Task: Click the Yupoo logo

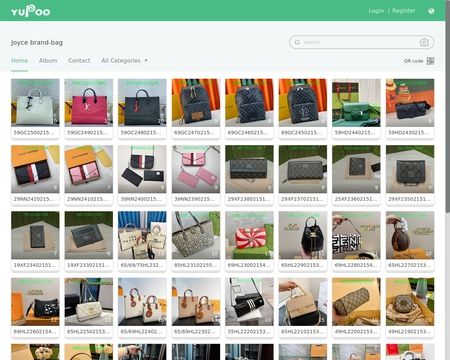Action: coord(30,11)
